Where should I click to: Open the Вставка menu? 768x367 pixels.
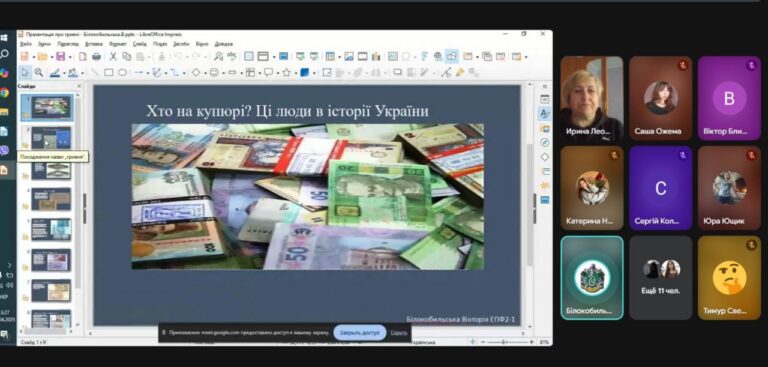[x=94, y=44]
